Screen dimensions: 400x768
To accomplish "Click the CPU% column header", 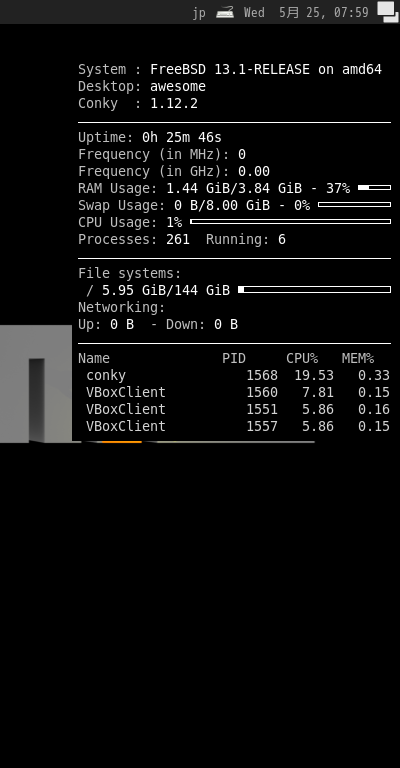I will click(x=302, y=359).
